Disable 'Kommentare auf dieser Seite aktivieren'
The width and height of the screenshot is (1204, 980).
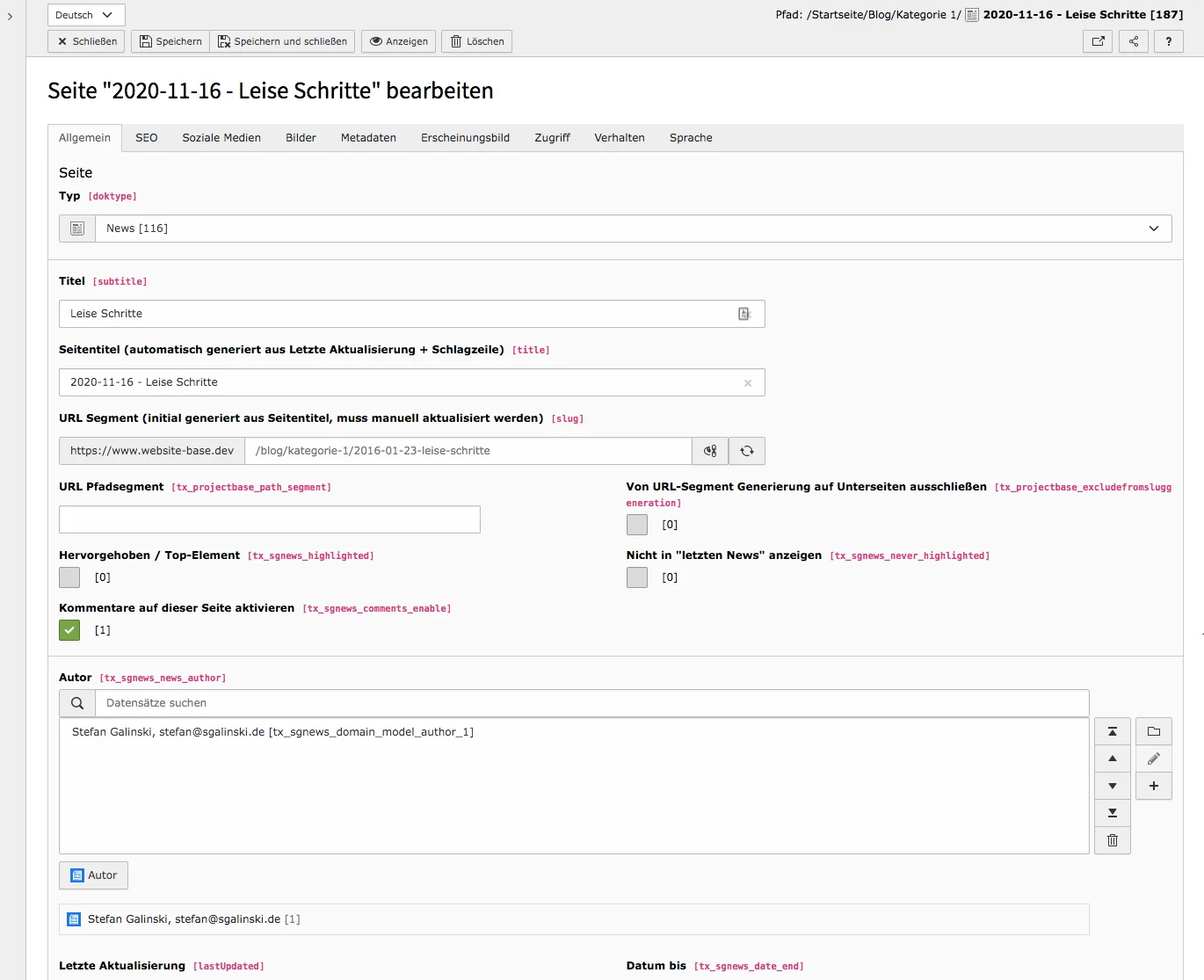pos(69,630)
